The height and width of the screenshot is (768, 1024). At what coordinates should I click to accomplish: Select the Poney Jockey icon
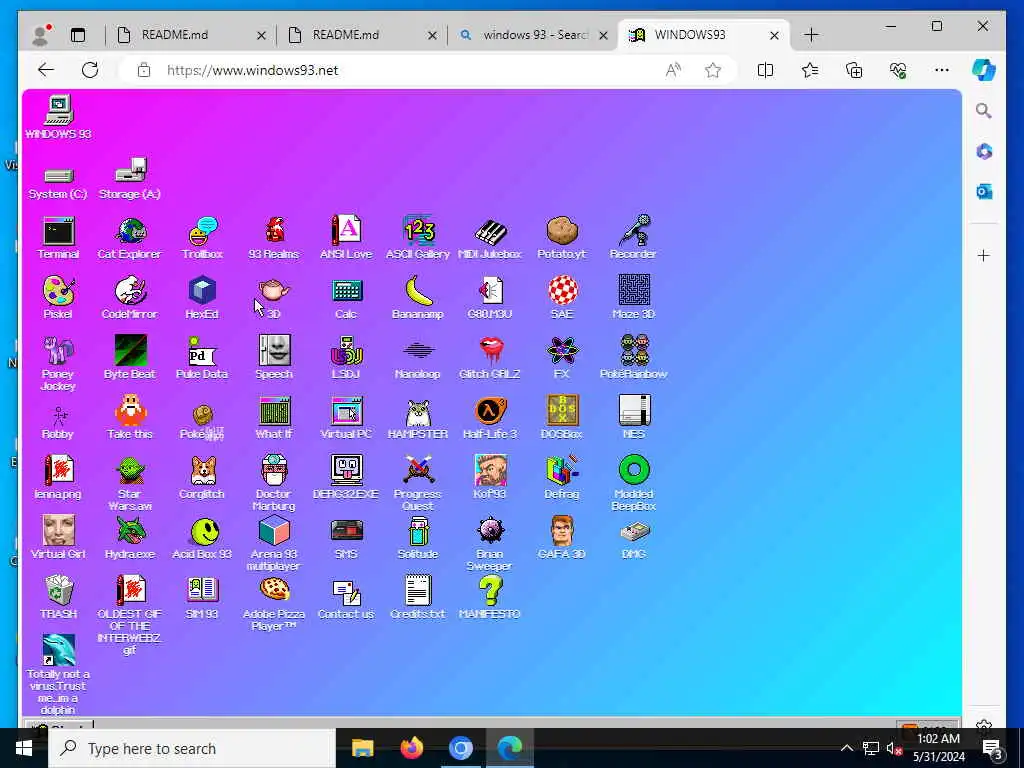click(x=58, y=363)
